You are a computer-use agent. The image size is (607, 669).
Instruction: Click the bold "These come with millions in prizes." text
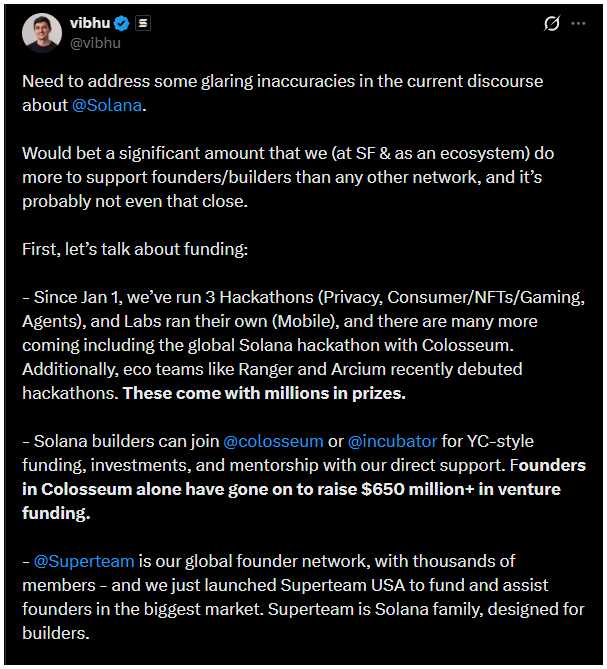click(x=264, y=393)
